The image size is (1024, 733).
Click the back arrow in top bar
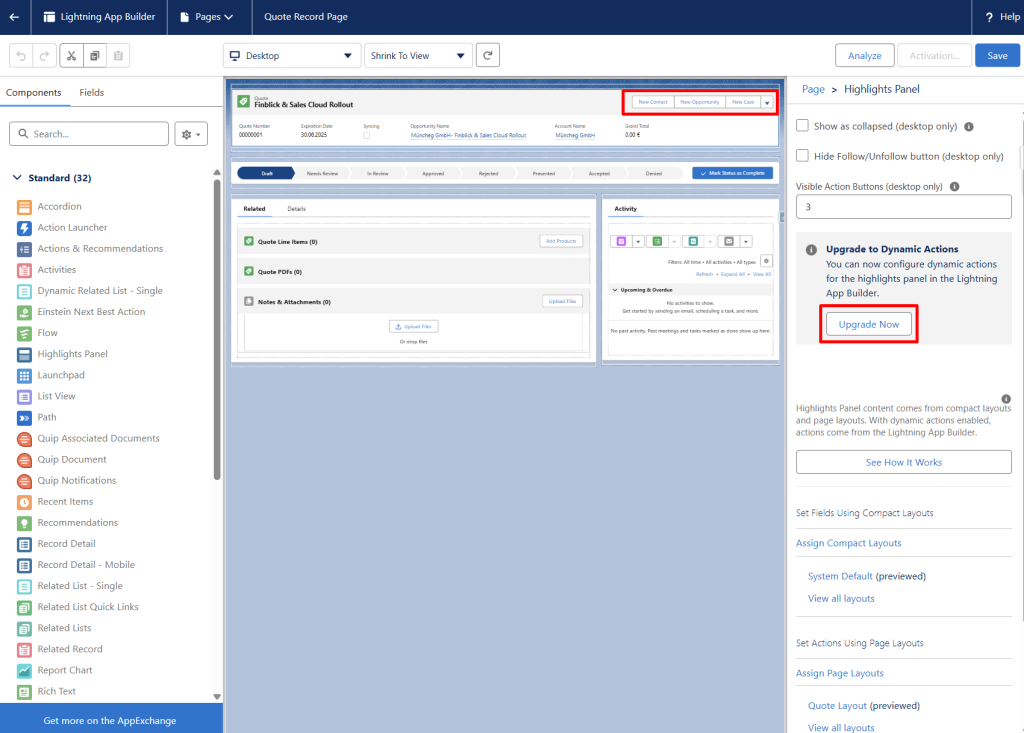click(x=14, y=17)
